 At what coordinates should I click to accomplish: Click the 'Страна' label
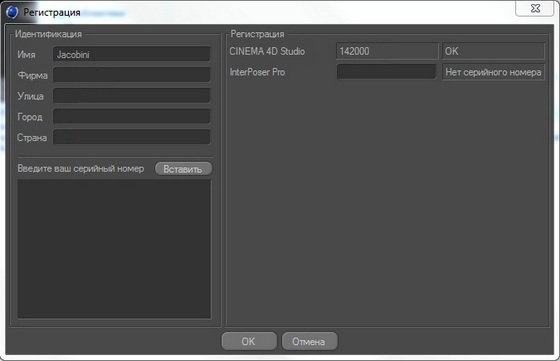(32, 137)
